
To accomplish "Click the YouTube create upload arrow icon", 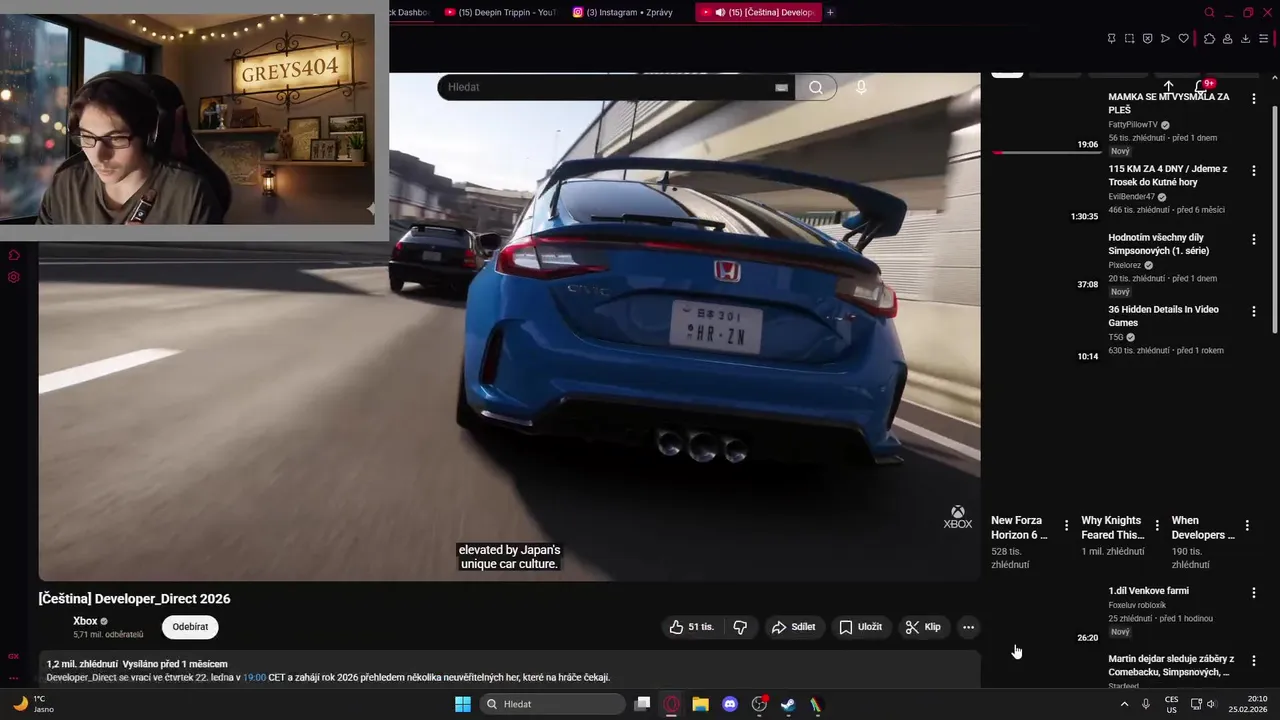I will [x=1168, y=86].
